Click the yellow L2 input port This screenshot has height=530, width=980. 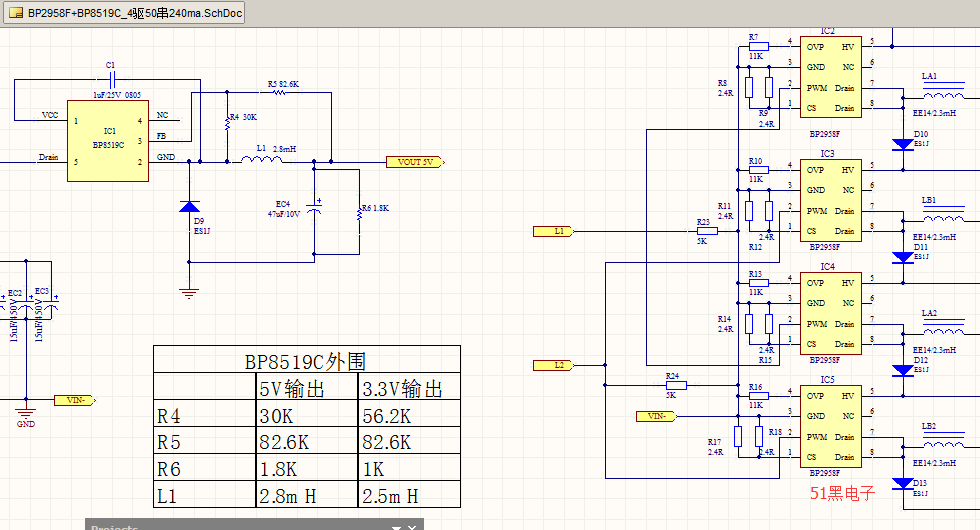pos(553,365)
